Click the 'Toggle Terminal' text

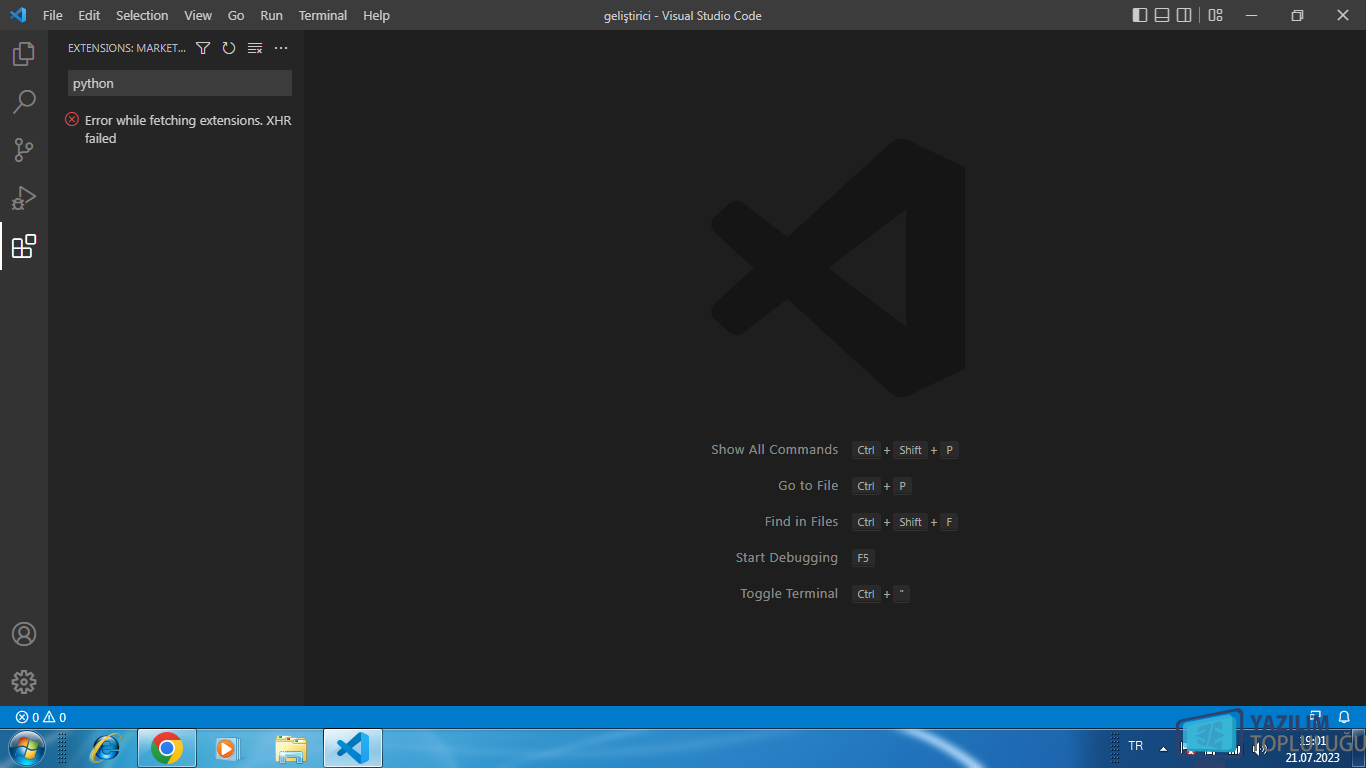click(789, 593)
